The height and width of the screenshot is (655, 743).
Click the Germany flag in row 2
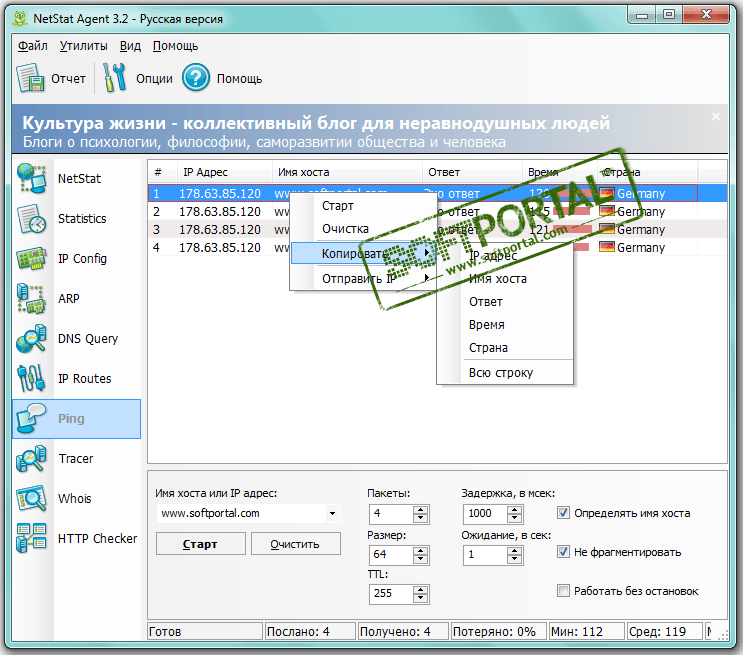tap(607, 211)
